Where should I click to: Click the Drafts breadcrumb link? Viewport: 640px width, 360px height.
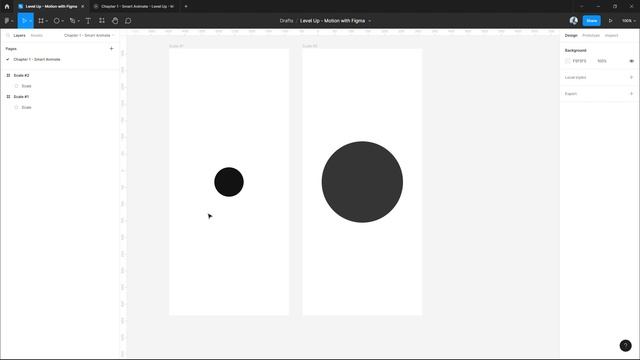pos(286,20)
